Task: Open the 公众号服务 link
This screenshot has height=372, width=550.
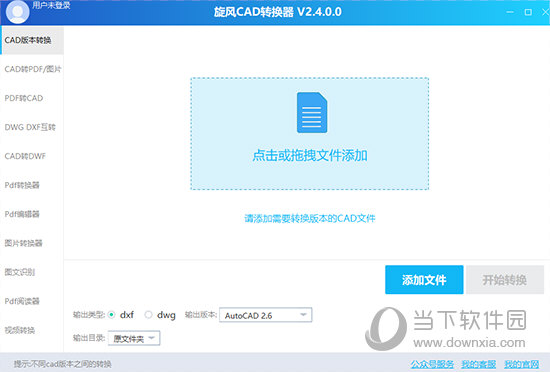Action: tap(432, 364)
